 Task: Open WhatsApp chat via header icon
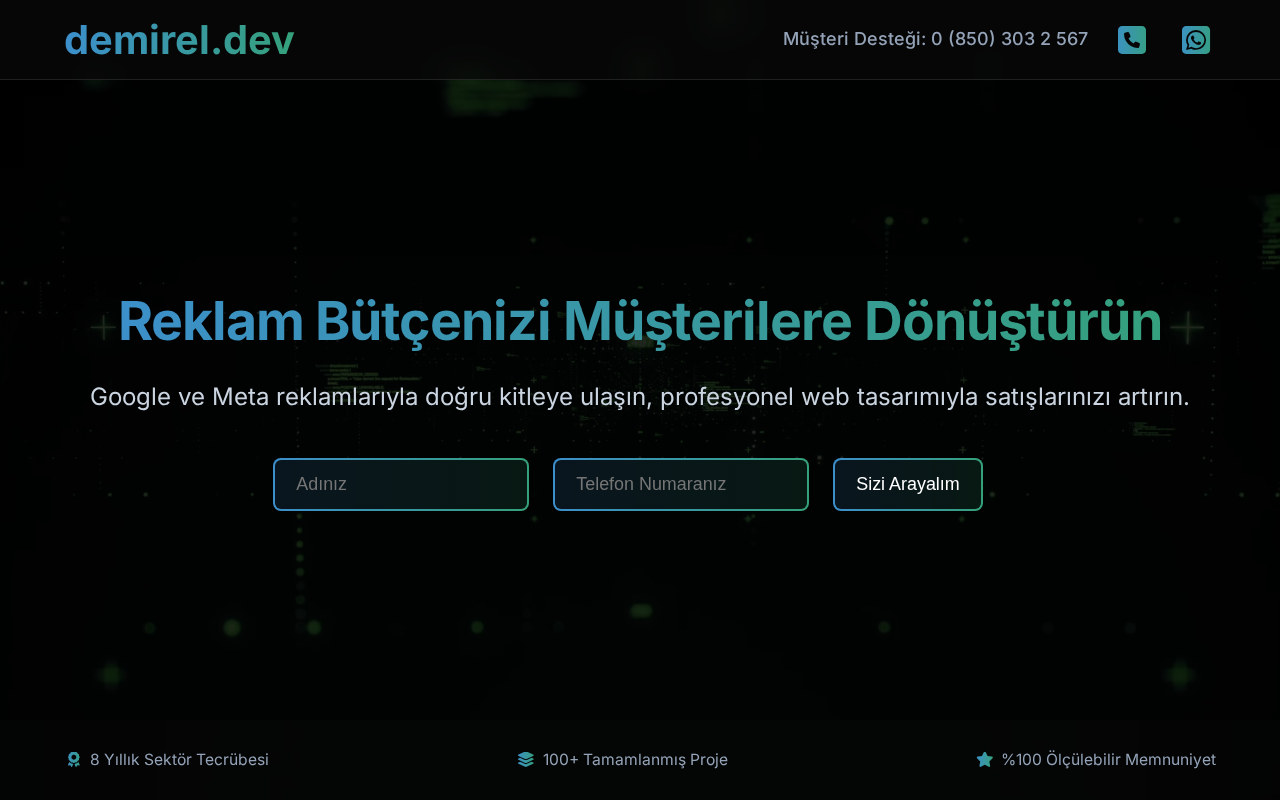1195,40
